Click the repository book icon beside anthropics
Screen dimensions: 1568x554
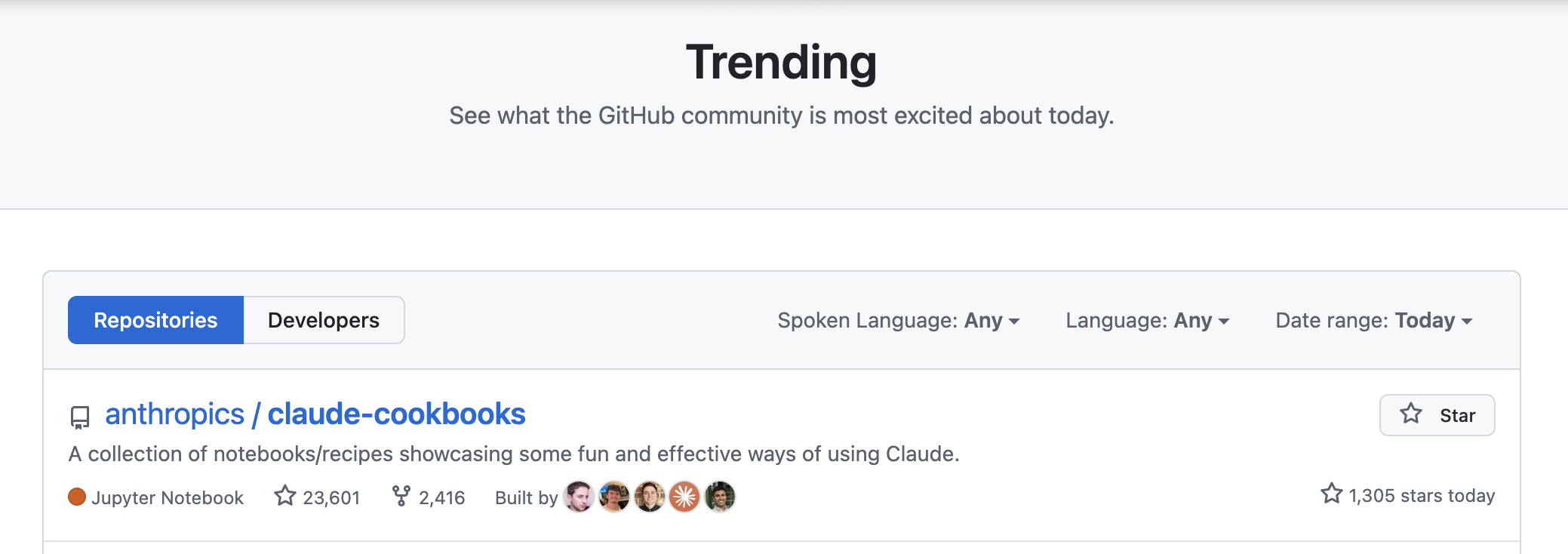click(x=79, y=417)
